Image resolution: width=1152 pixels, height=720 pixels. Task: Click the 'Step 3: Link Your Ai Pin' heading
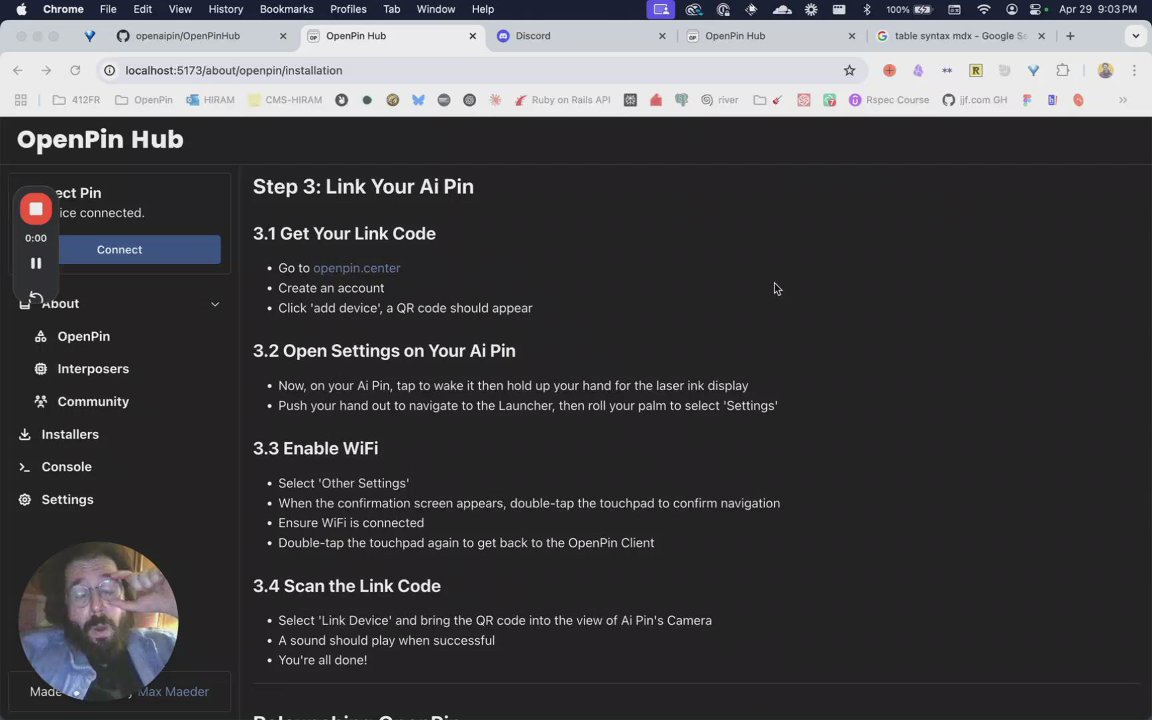363,187
